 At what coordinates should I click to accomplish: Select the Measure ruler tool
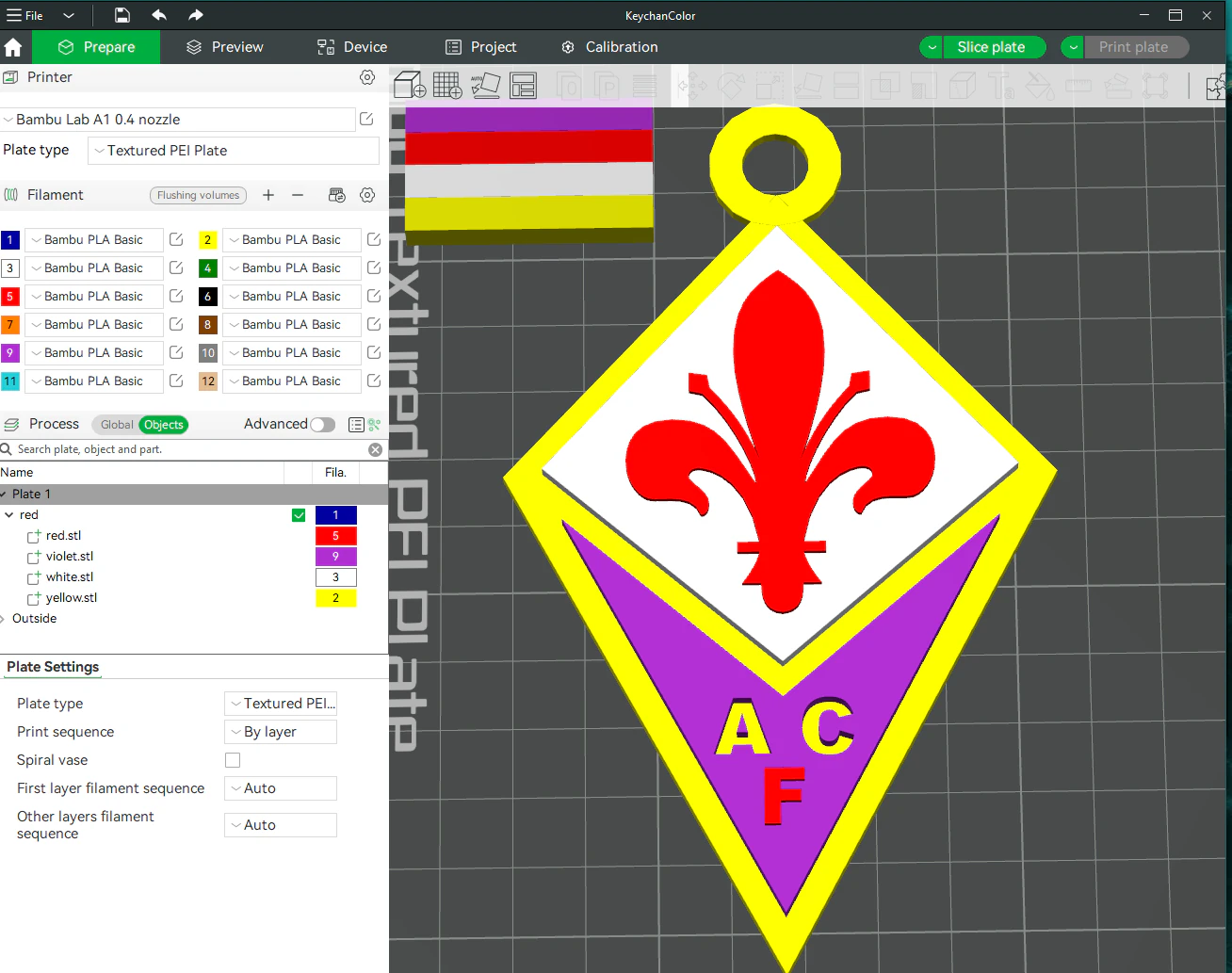[1078, 87]
